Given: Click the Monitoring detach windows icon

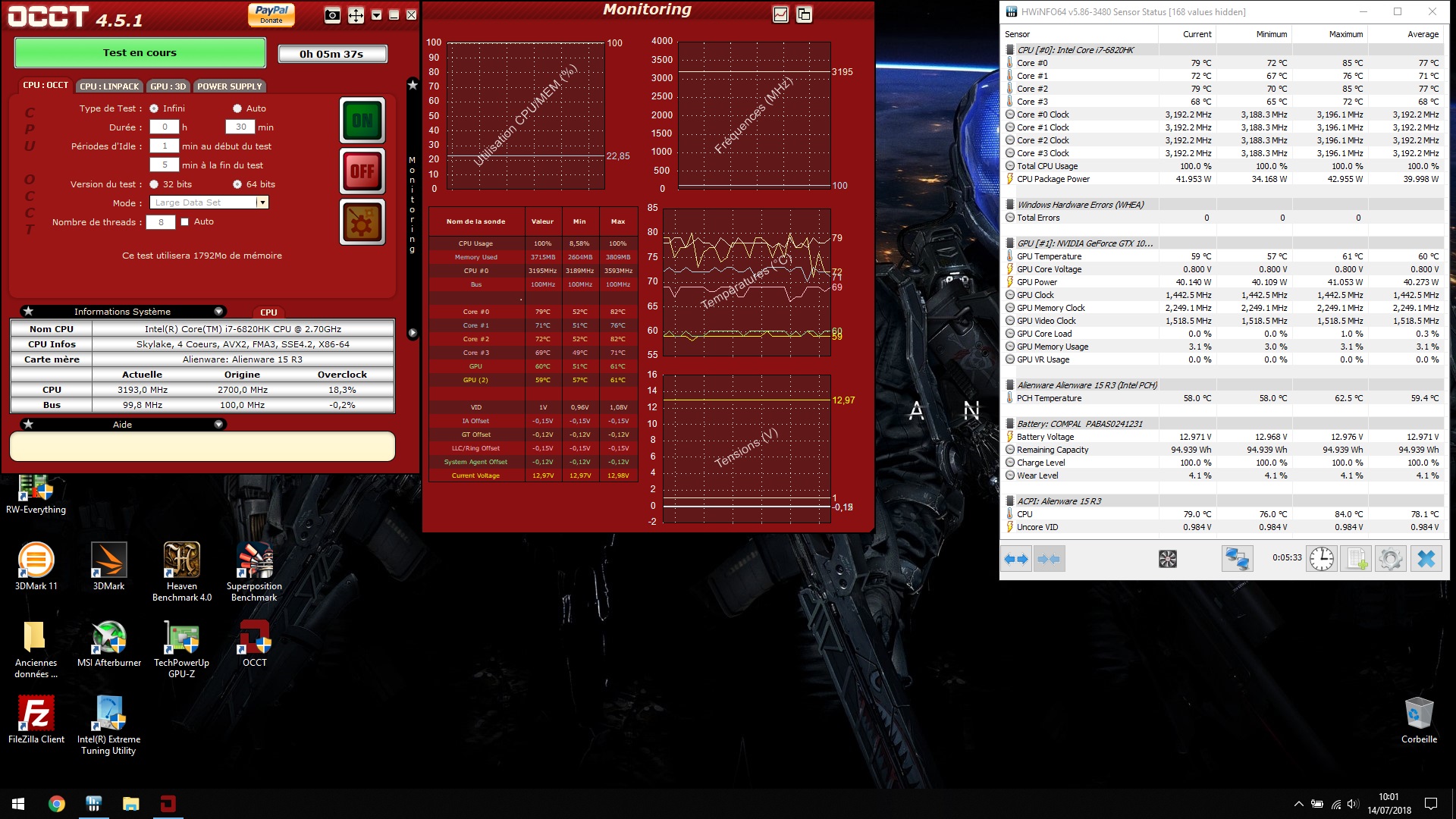Looking at the screenshot, I should (804, 14).
